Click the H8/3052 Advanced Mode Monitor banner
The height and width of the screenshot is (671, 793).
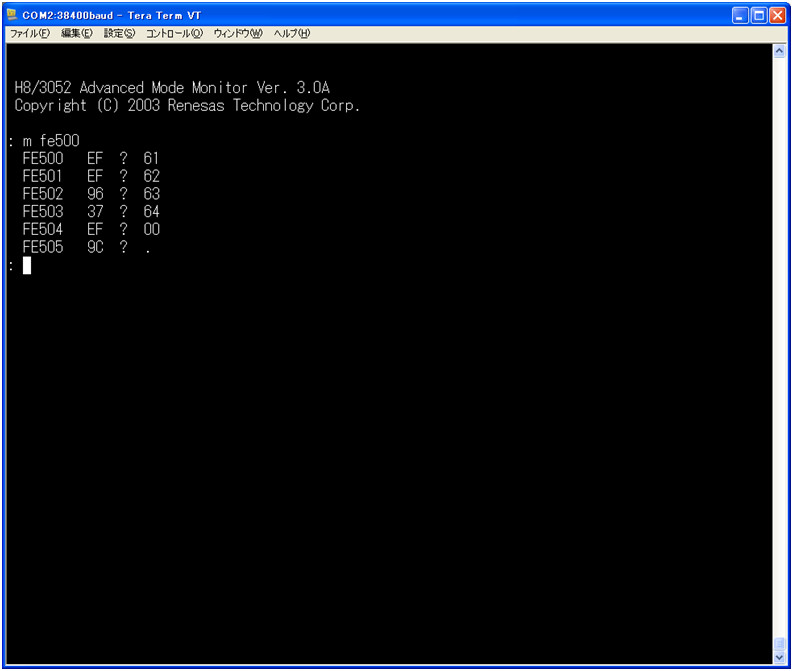click(171, 88)
